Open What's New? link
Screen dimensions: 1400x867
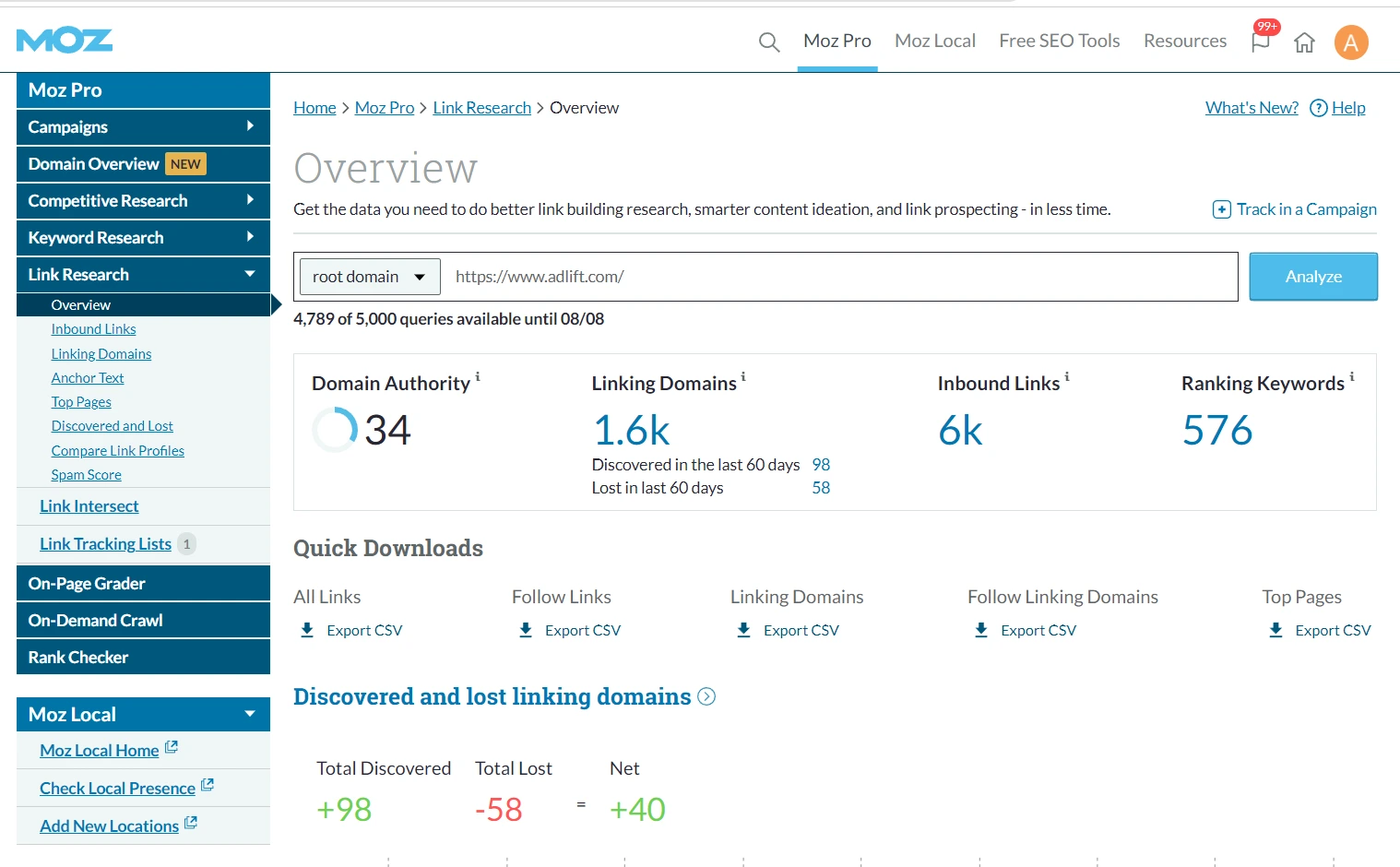pyautogui.click(x=1252, y=108)
